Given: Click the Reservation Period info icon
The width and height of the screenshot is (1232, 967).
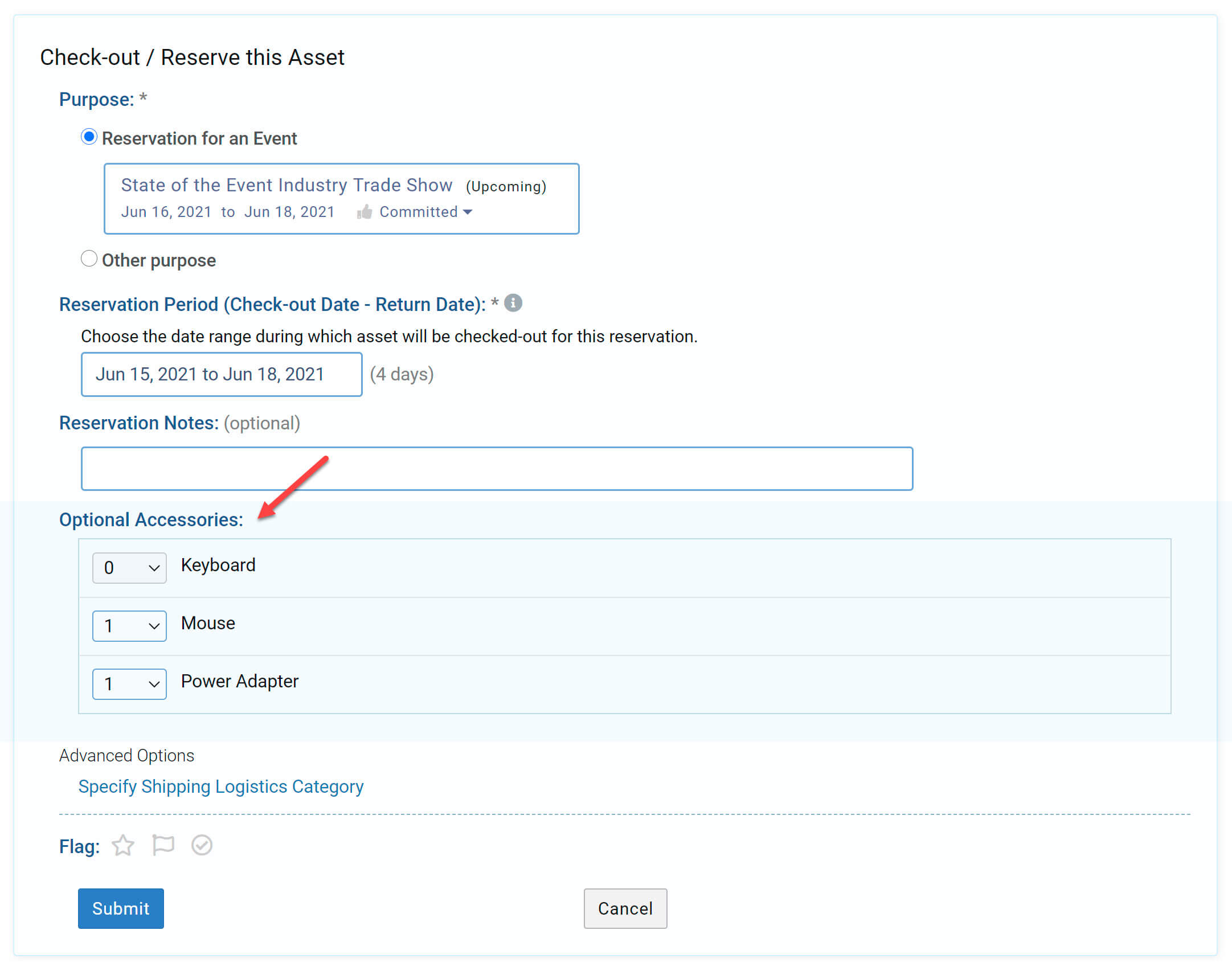Looking at the screenshot, I should pos(513,303).
